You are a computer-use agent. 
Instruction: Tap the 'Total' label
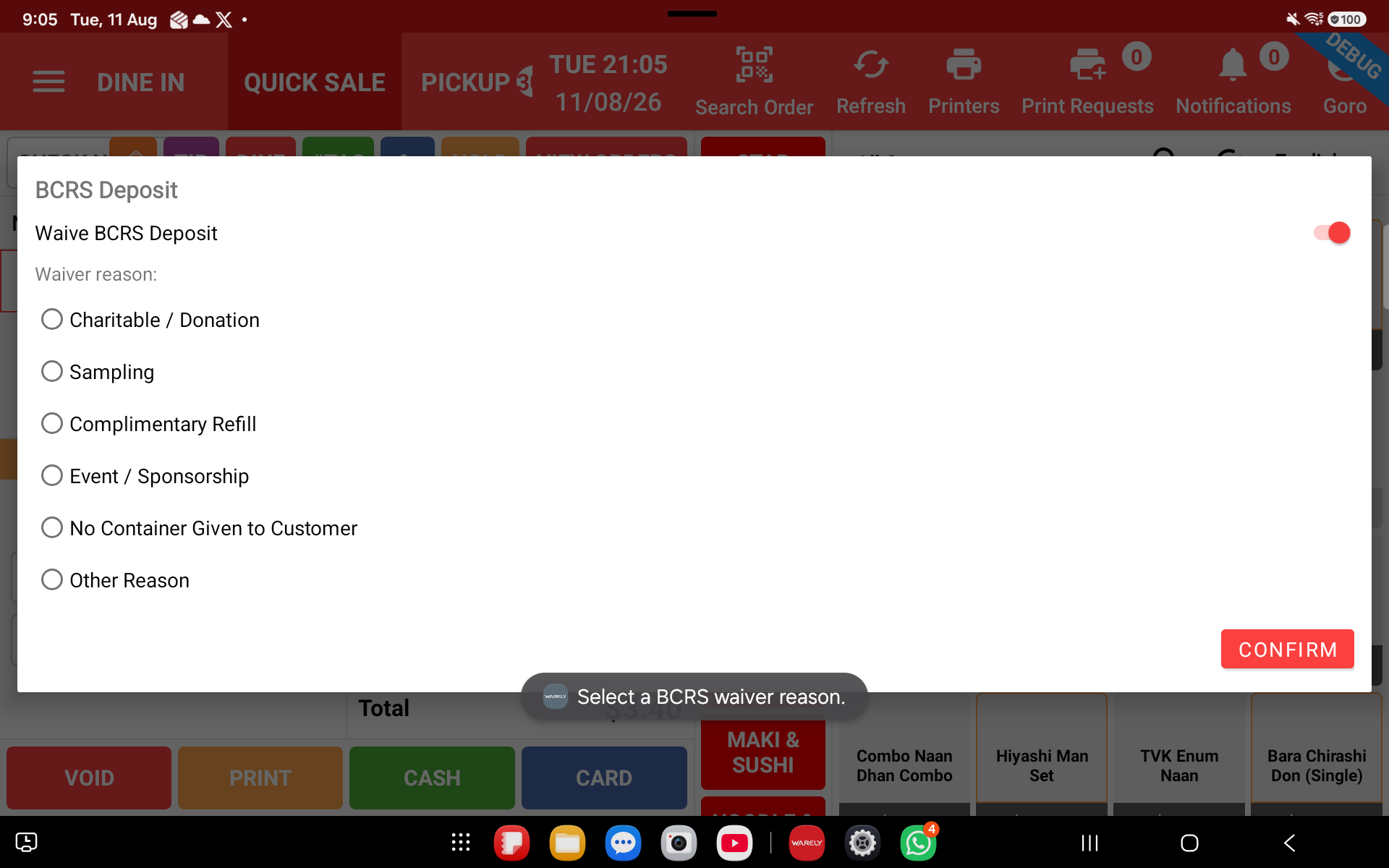coord(384,708)
